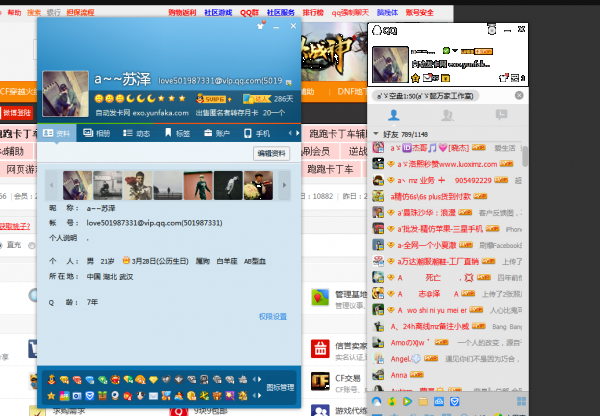600x416 pixels.
Task: Open the cloud drive icon in QQ bottom bar
Action: [439, 401]
